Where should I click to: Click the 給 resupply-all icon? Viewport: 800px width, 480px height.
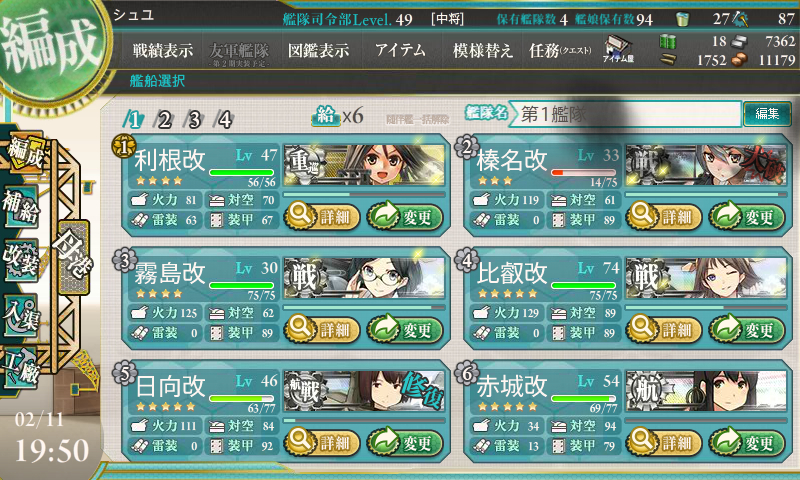(324, 116)
